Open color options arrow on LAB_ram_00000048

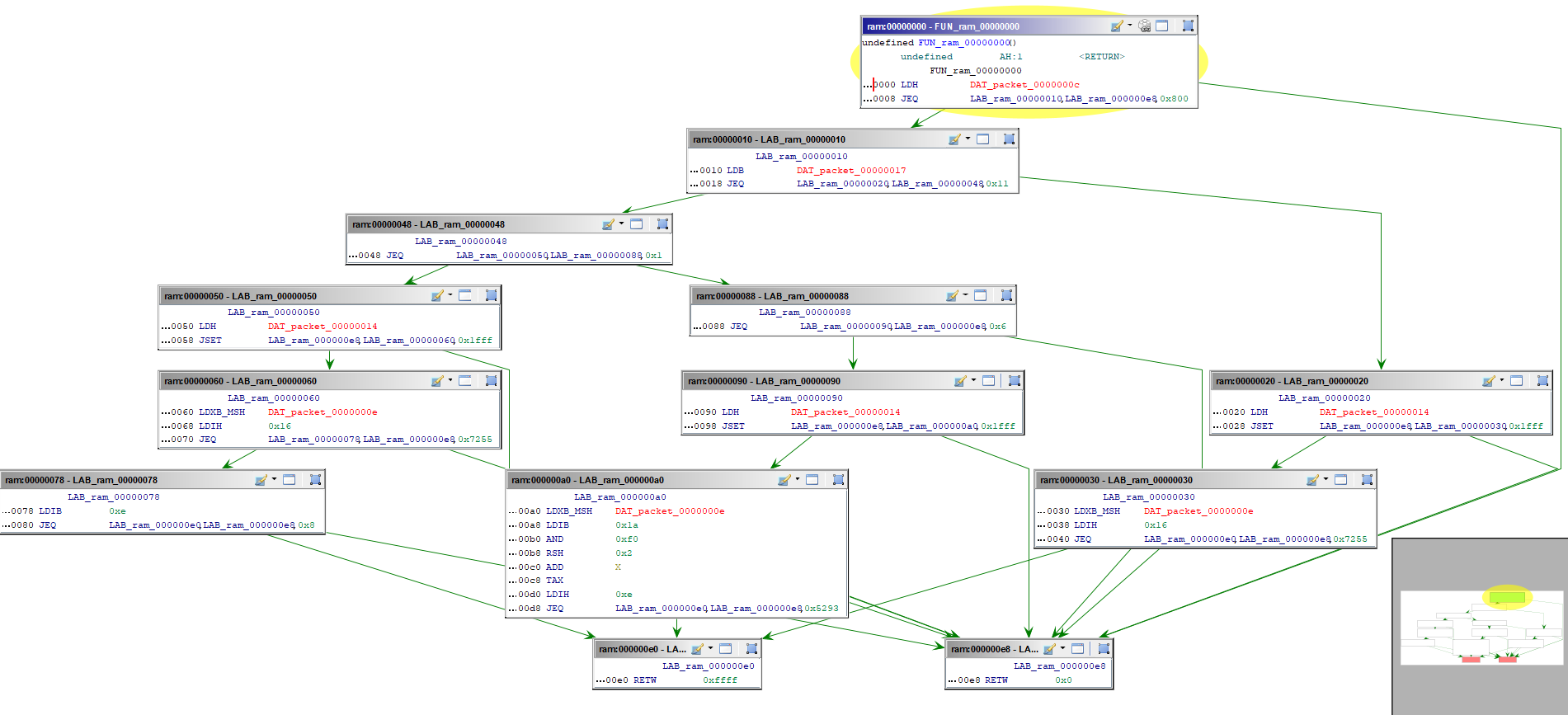(x=622, y=223)
